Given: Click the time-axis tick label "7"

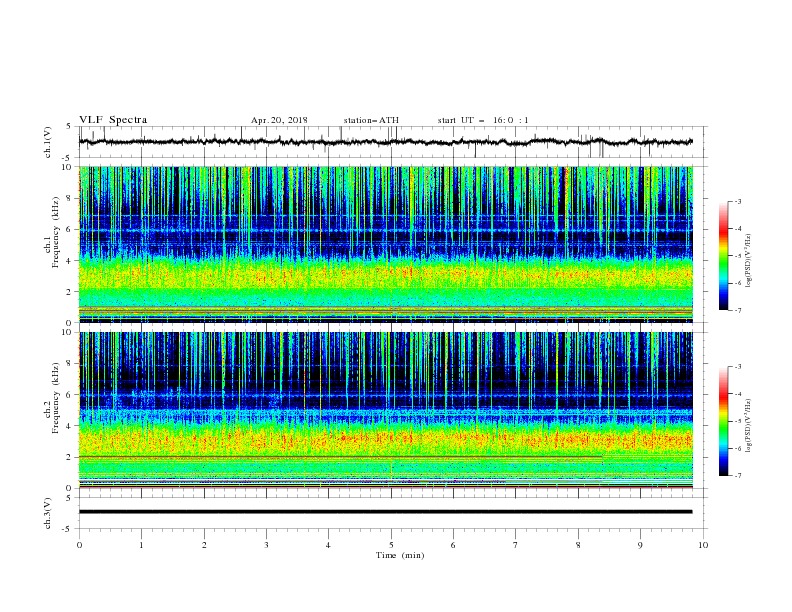Looking at the screenshot, I should pyautogui.click(x=516, y=545).
